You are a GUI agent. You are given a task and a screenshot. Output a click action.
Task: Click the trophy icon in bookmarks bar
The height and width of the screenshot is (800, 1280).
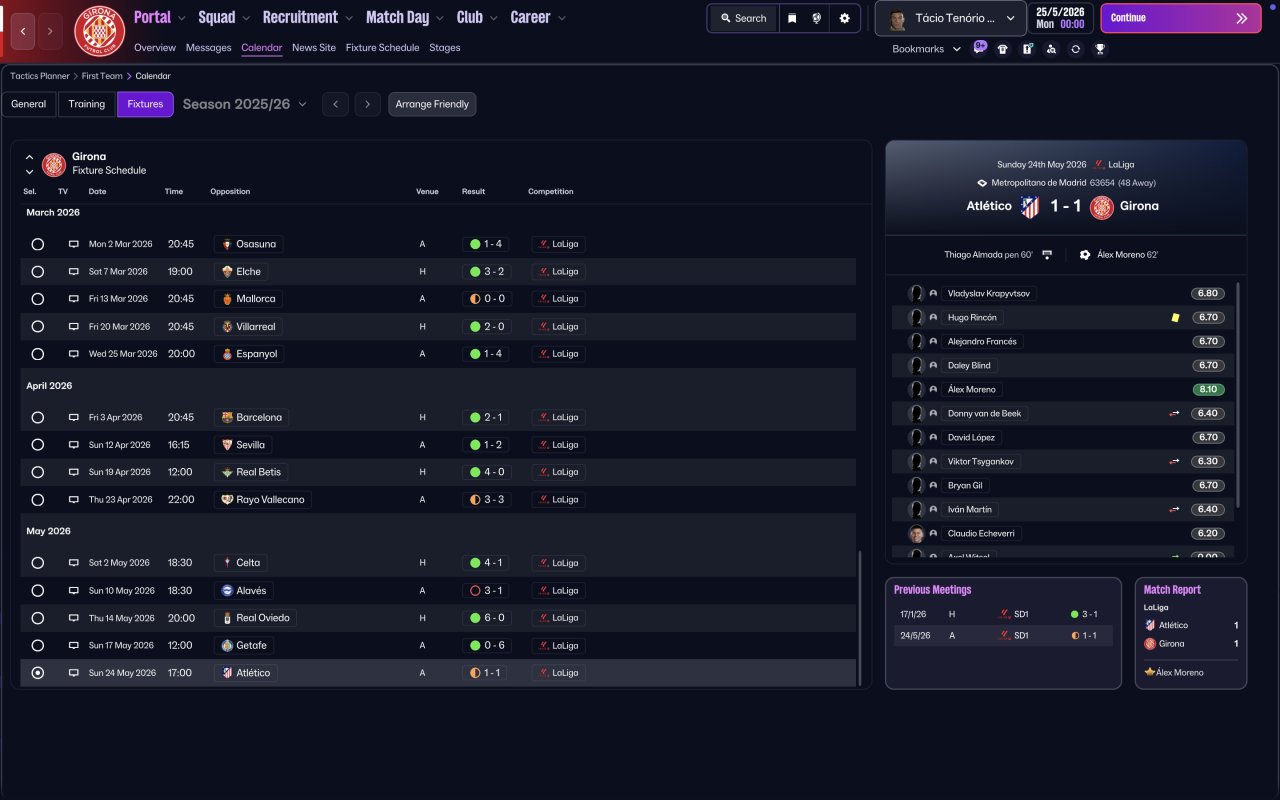point(1100,49)
